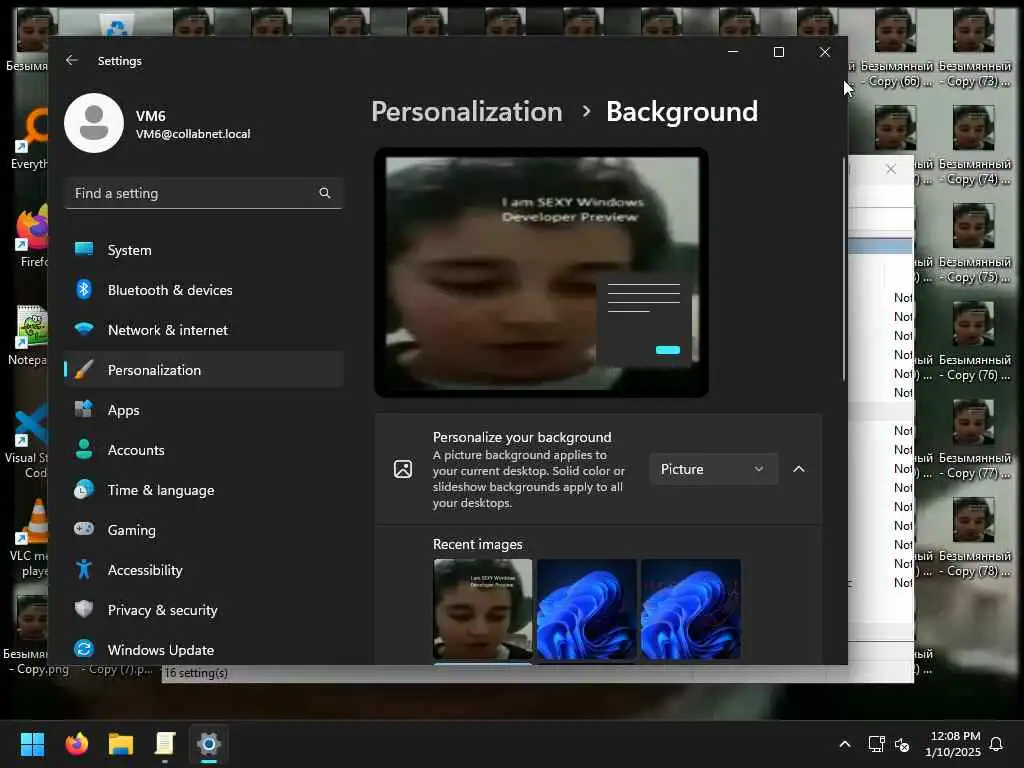This screenshot has width=1024, height=768.
Task: Click the Time & language clock icon
Action: (x=84, y=490)
